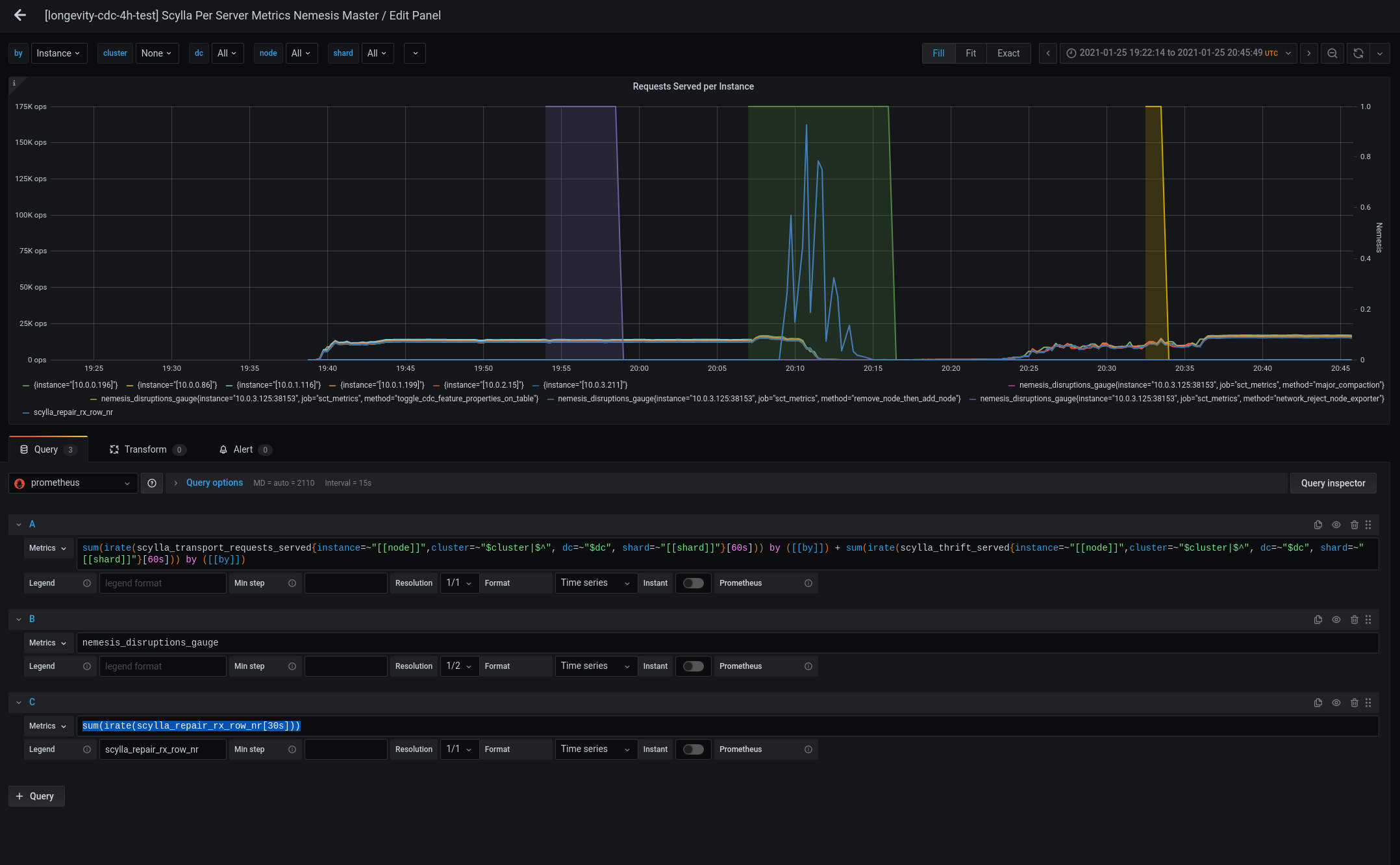Open the cluster None dropdown

coord(156,53)
